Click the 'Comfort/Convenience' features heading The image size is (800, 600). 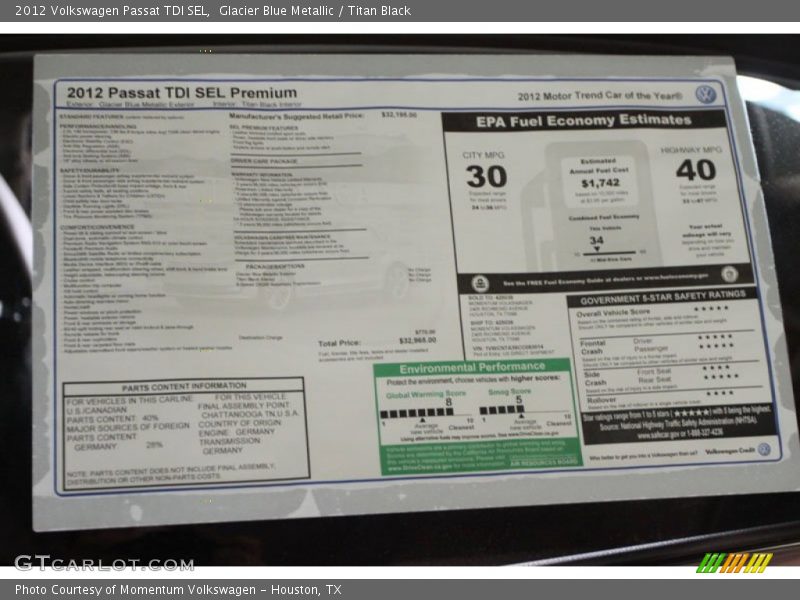[97, 227]
